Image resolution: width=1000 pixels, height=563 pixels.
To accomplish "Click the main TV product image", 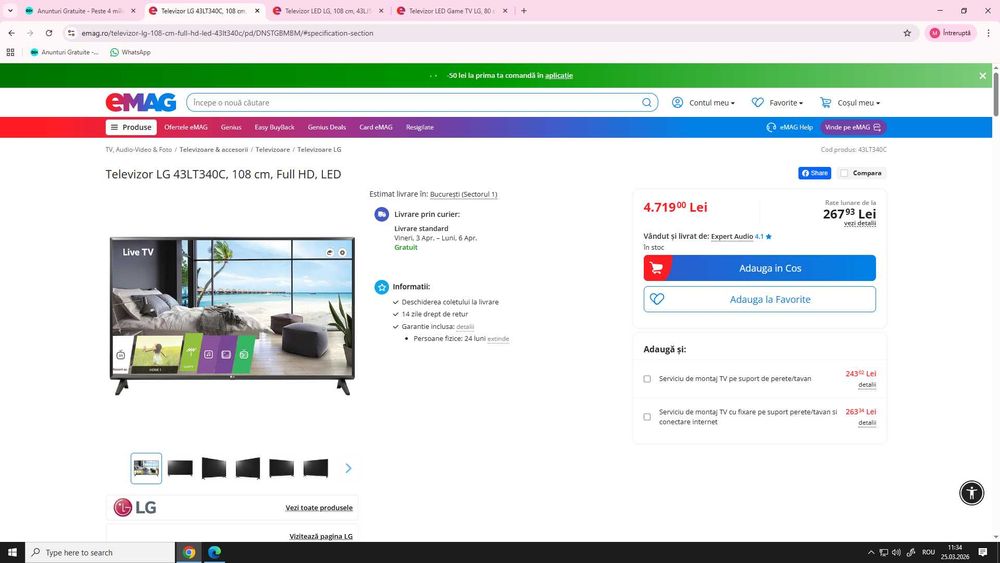I will point(232,316).
